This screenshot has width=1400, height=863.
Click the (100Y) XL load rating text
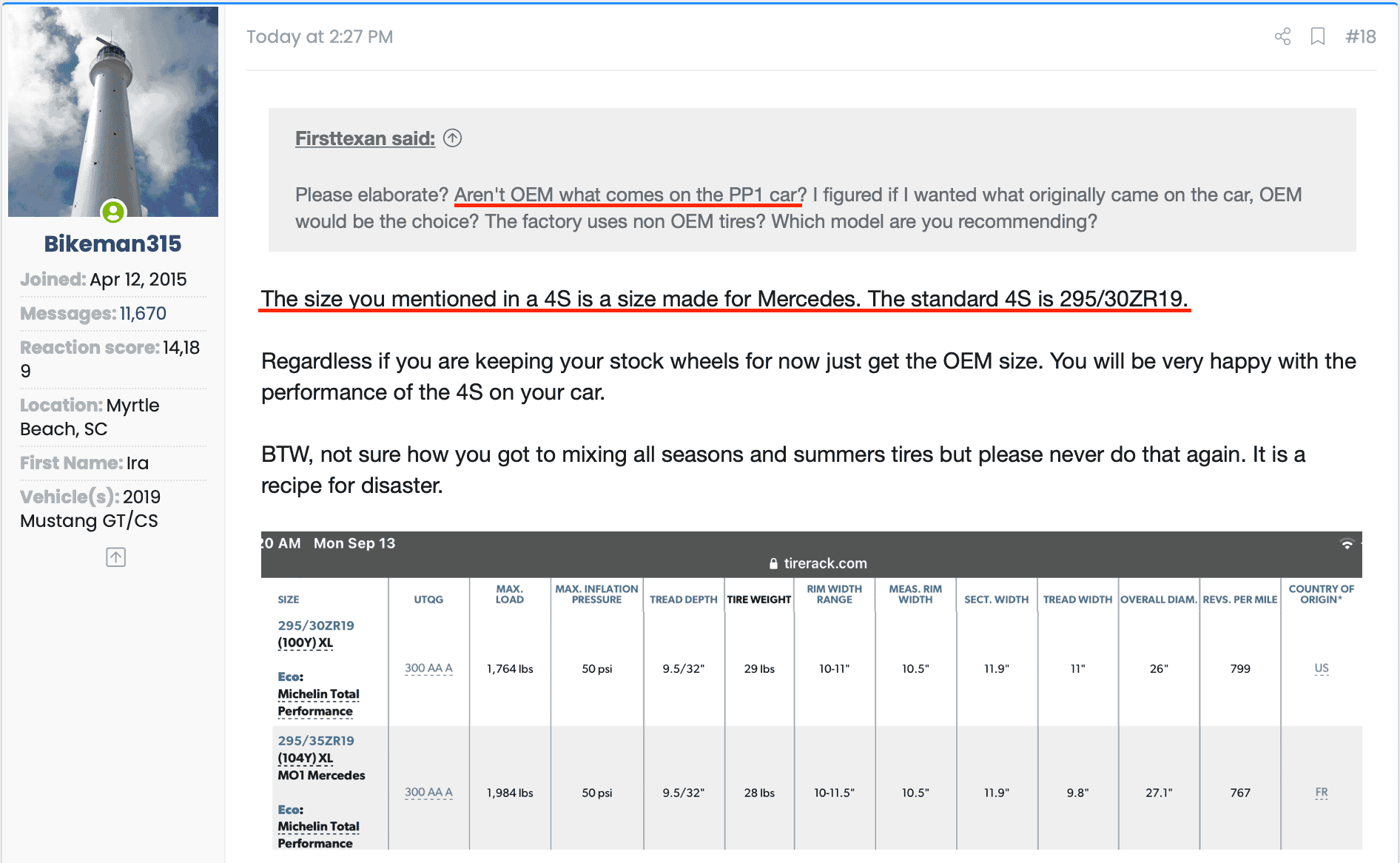(305, 642)
